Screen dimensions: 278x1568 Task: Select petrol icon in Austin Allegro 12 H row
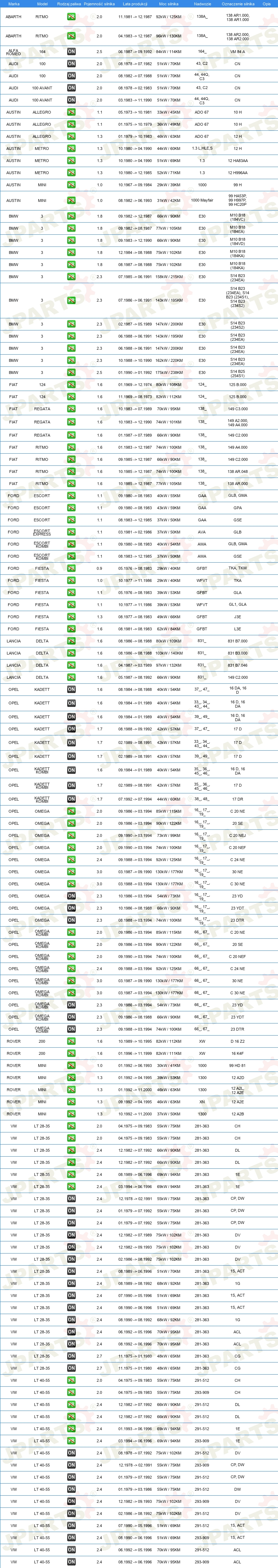[71, 136]
